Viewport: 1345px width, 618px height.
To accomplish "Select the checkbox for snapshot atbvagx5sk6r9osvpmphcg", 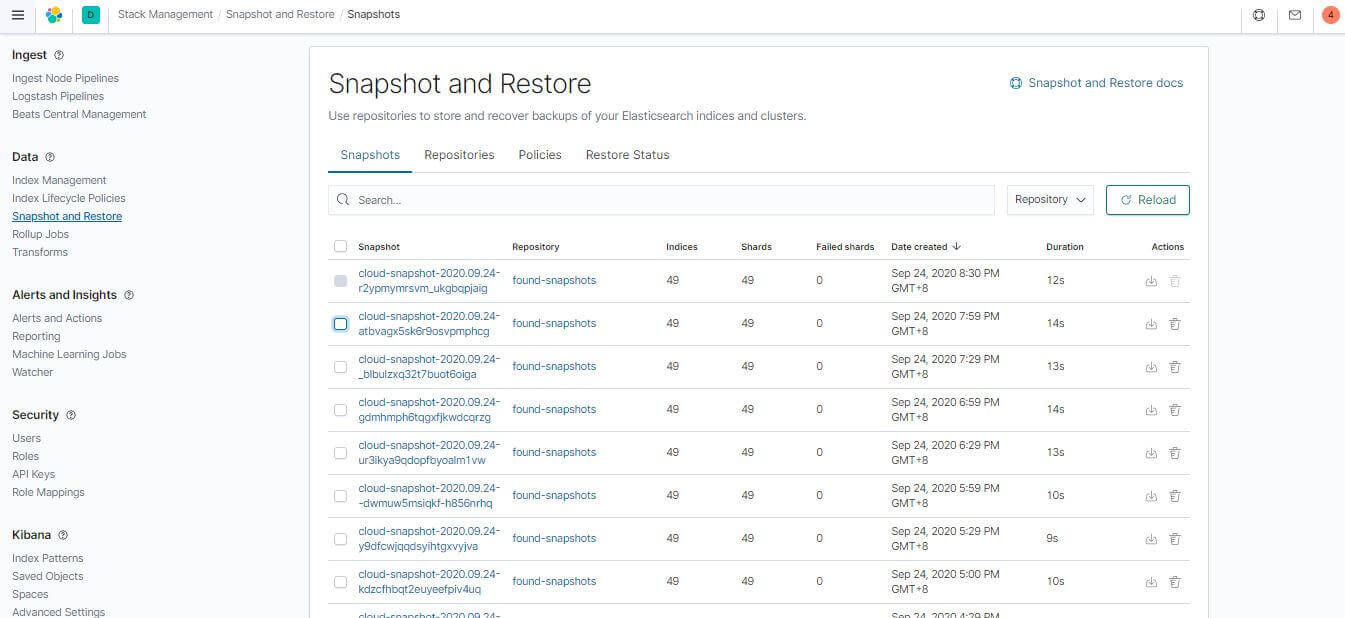I will pyautogui.click(x=340, y=323).
